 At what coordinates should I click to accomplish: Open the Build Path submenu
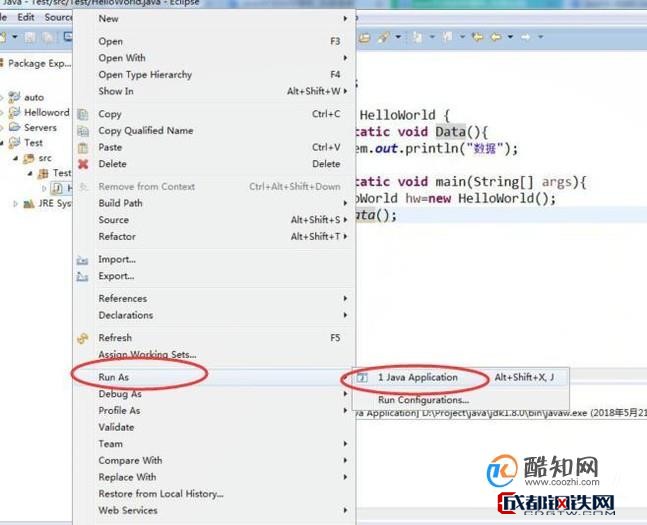click(215, 203)
